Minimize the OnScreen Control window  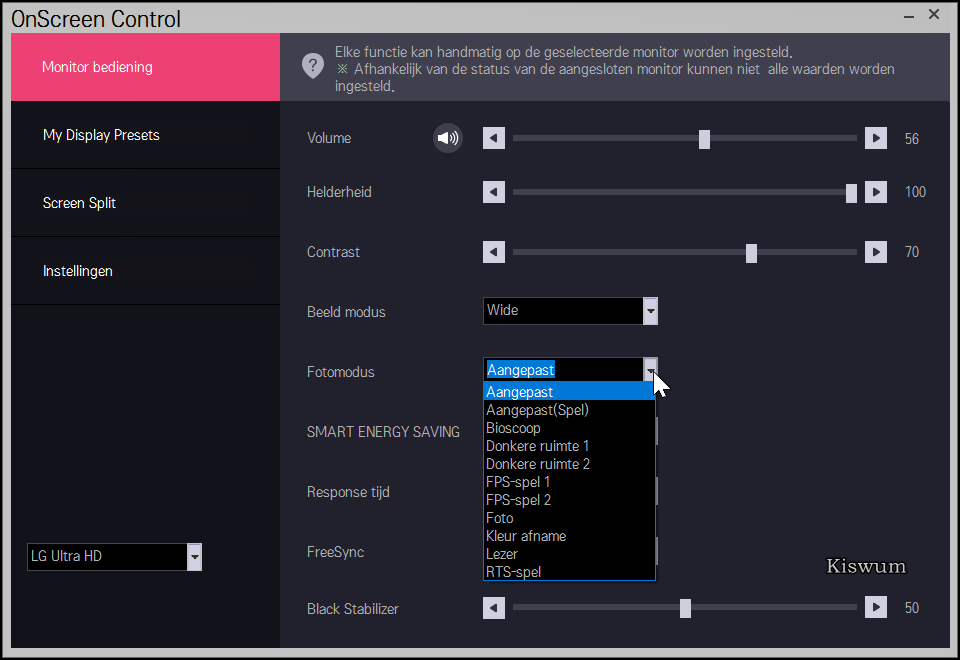907,16
